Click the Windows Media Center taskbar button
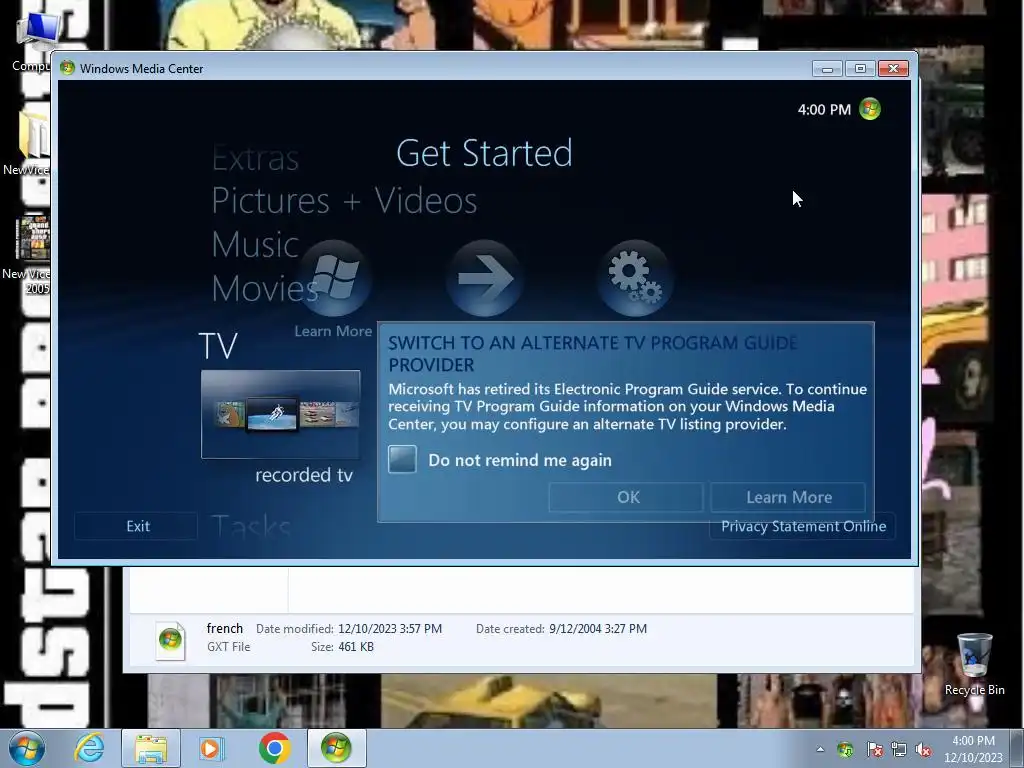This screenshot has width=1024, height=768. [336, 748]
